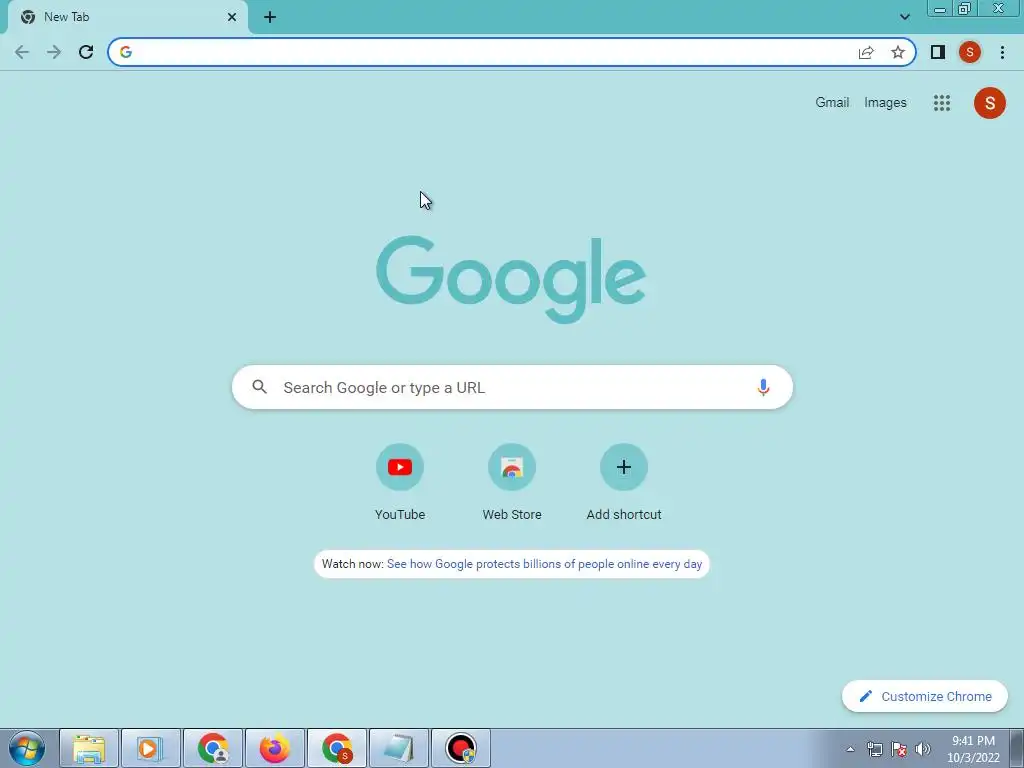Open the YouTube shortcut
The width and height of the screenshot is (1024, 768).
[400, 482]
